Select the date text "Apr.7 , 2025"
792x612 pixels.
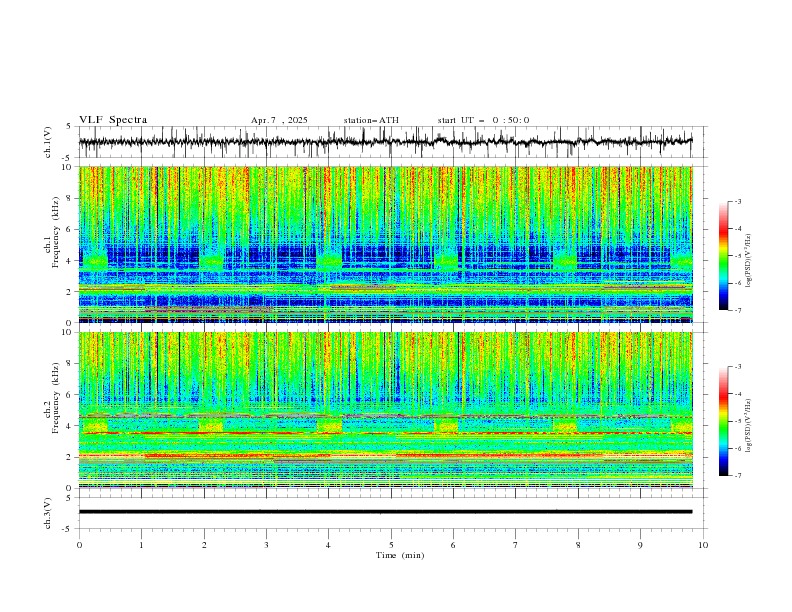pyautogui.click(x=279, y=120)
